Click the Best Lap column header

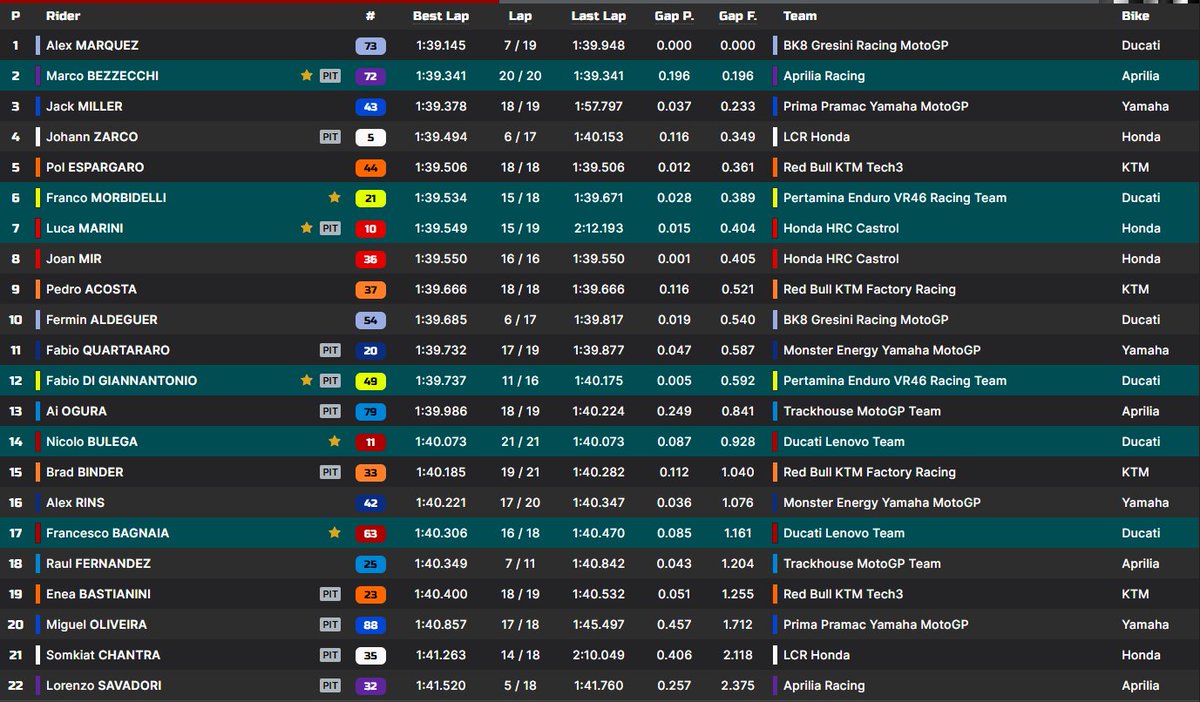click(x=440, y=16)
